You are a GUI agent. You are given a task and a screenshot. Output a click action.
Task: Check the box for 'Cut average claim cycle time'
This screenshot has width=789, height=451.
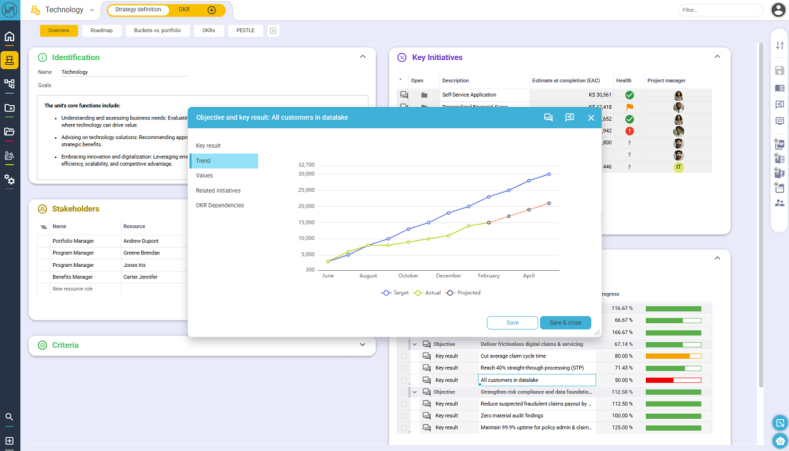(405, 356)
